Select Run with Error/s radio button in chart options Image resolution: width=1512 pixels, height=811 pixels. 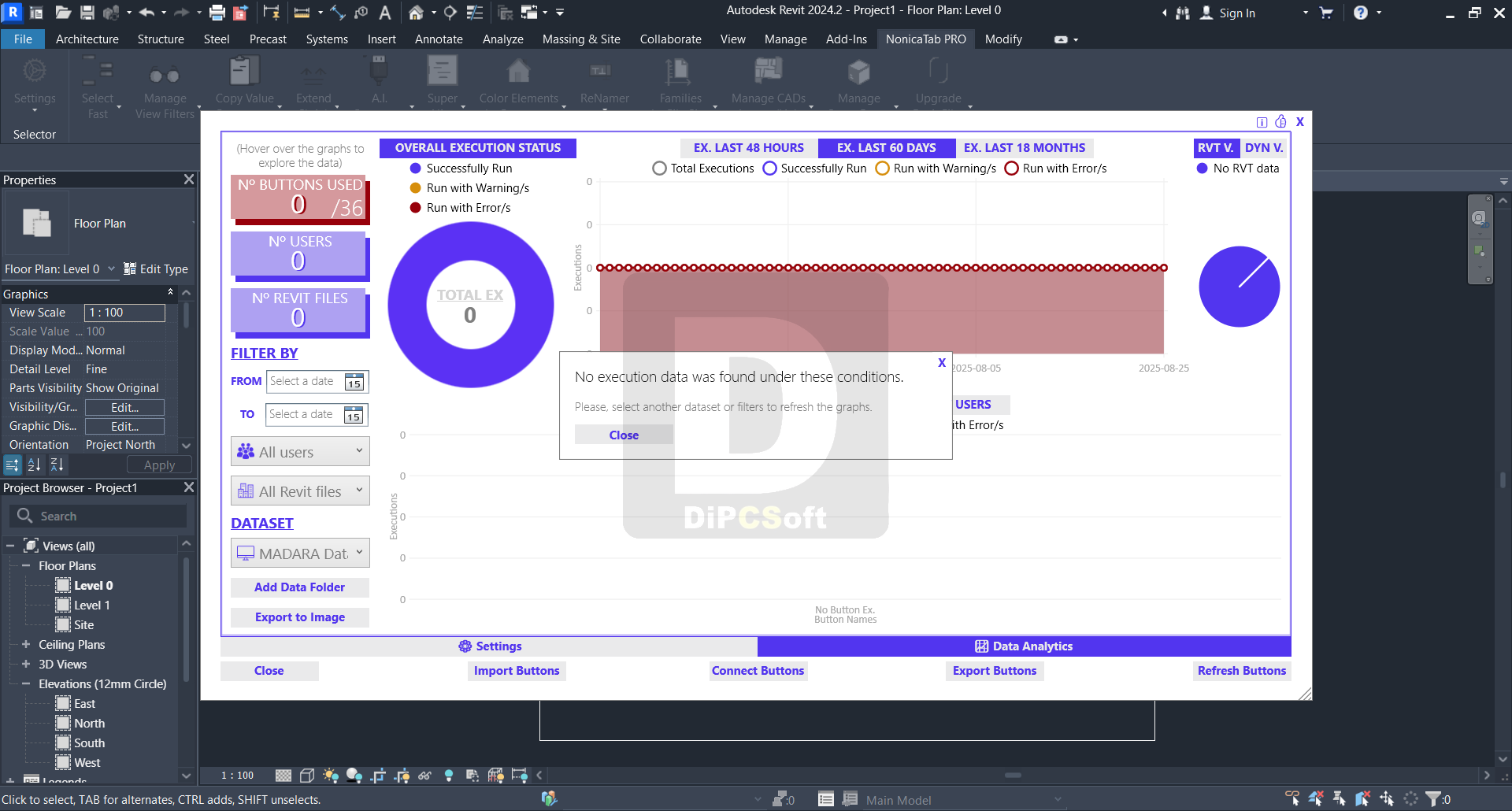(1011, 168)
